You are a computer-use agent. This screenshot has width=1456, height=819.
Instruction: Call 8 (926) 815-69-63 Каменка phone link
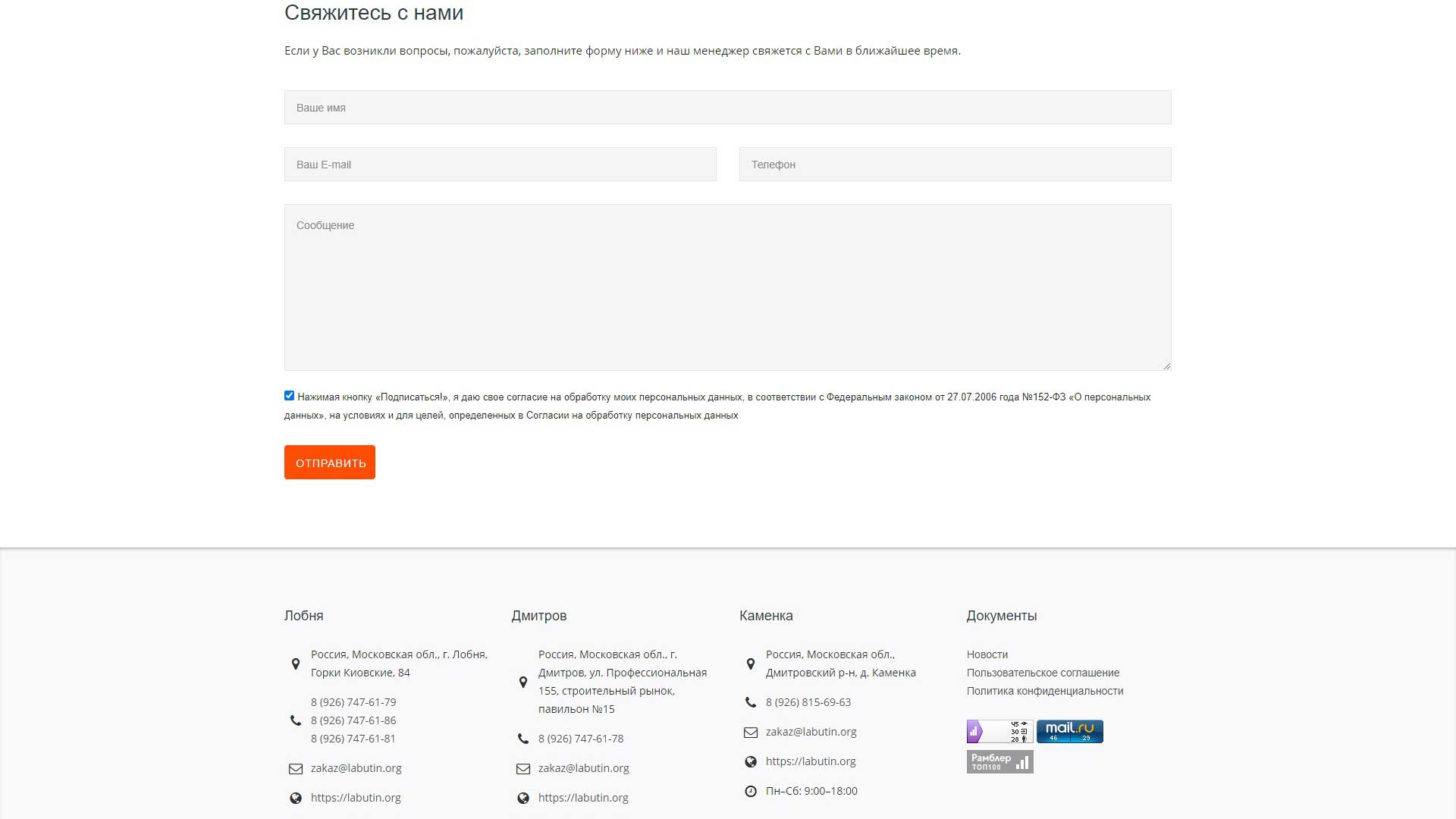(808, 702)
